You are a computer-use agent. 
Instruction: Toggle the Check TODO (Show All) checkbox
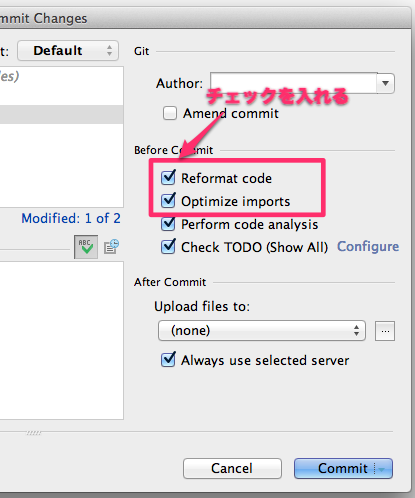coord(168,247)
